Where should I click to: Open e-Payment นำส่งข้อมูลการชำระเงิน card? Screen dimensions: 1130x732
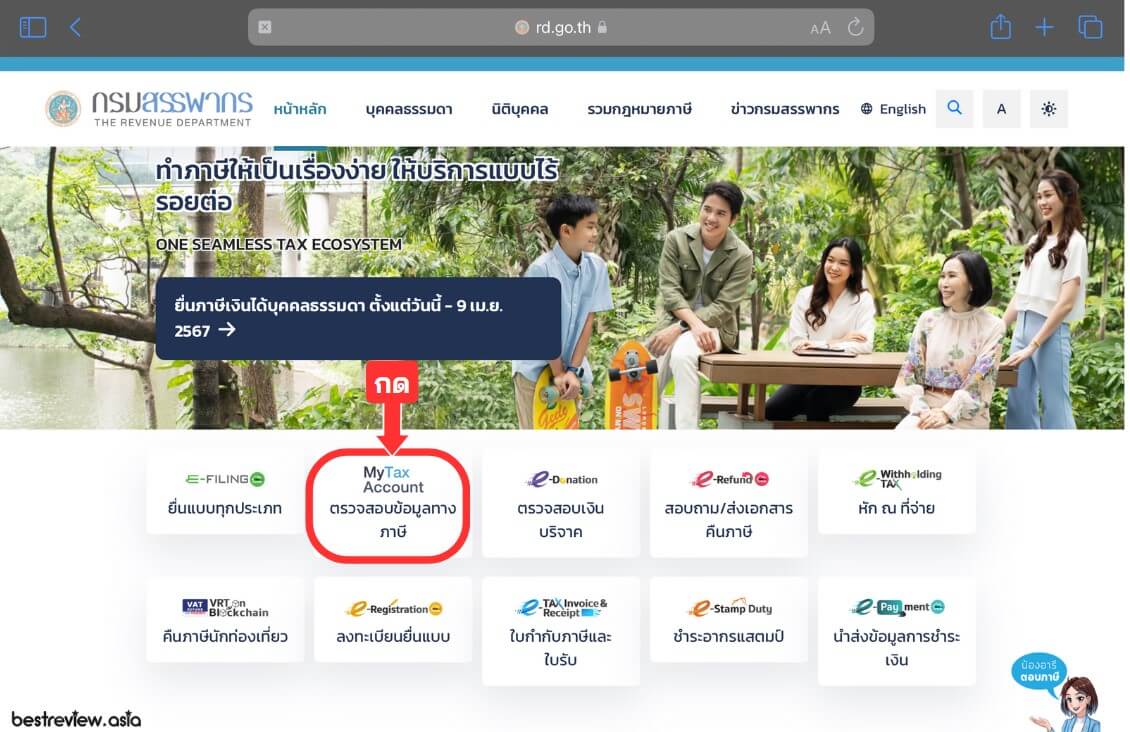tap(897, 631)
